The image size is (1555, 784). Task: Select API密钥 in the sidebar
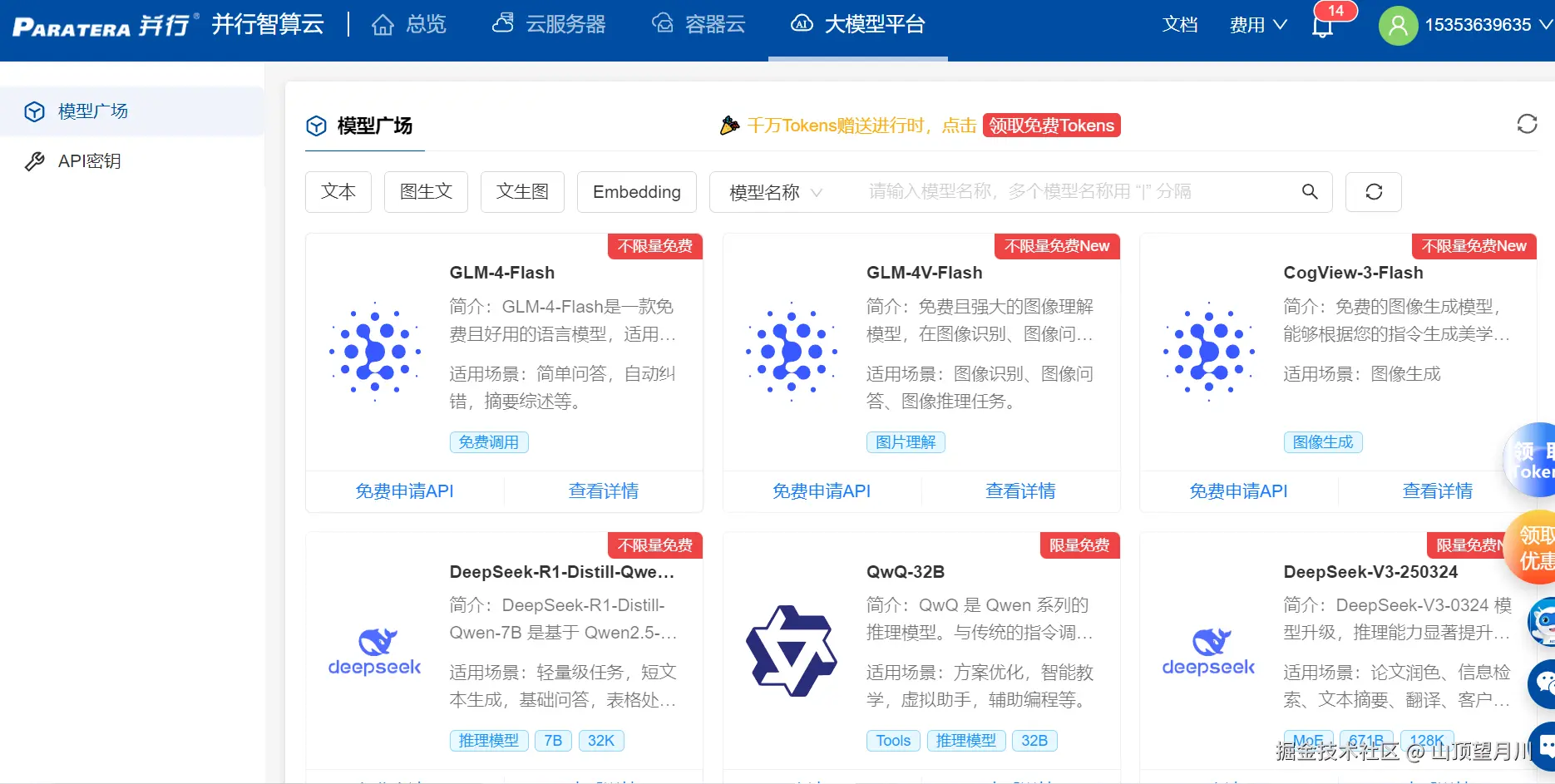click(x=132, y=161)
